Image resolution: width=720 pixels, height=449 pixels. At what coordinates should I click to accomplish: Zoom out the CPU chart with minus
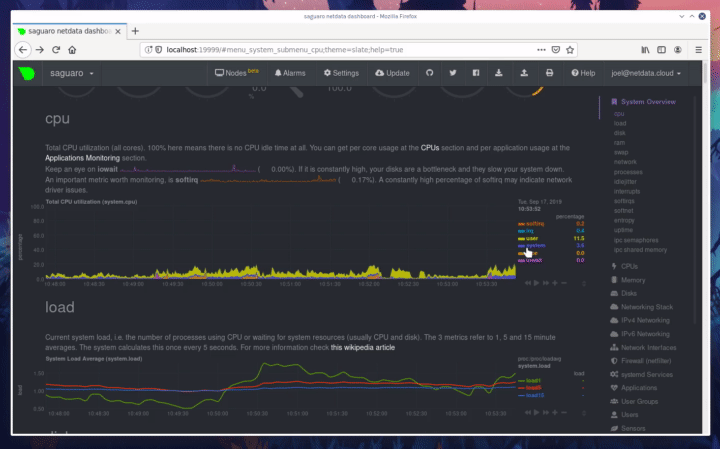[564, 283]
